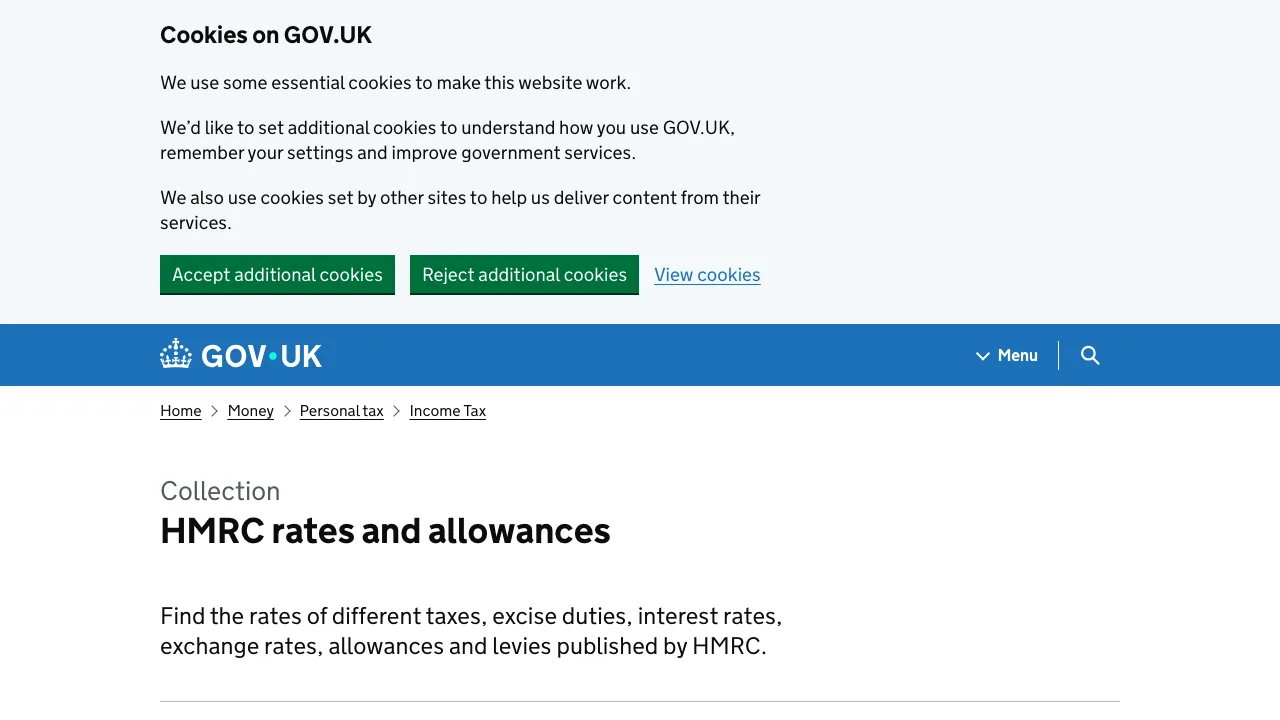Click the GOV.UK crown logo icon
This screenshot has height=720, width=1280.
(x=176, y=354)
